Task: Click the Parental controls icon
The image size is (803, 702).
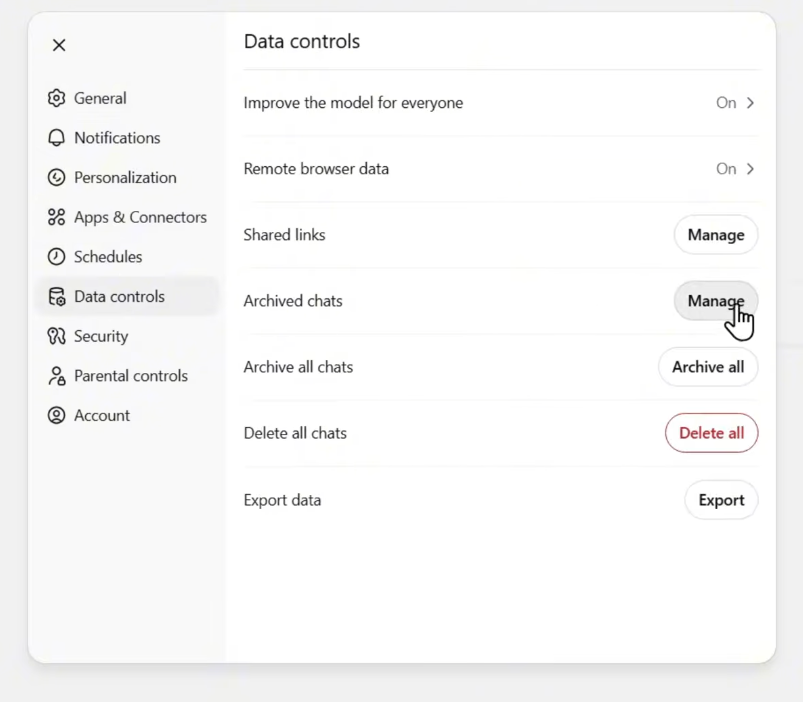Action: [57, 376]
